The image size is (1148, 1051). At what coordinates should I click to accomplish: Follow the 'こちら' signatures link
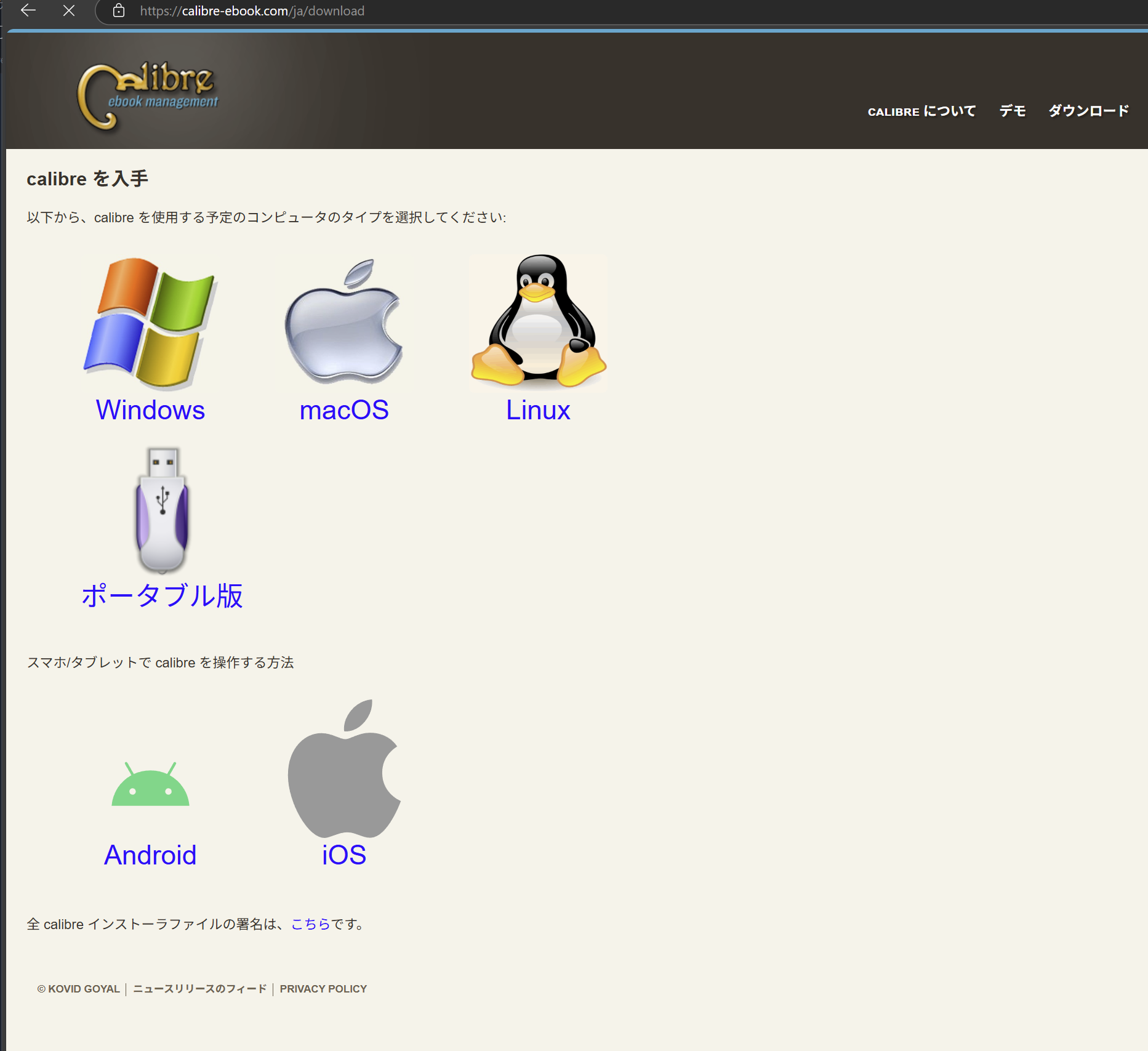(311, 924)
